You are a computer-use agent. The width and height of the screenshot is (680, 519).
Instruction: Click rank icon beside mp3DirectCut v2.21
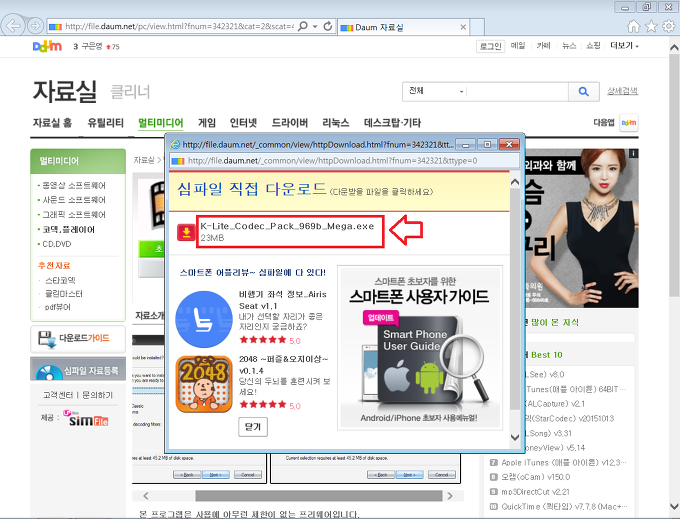494,492
